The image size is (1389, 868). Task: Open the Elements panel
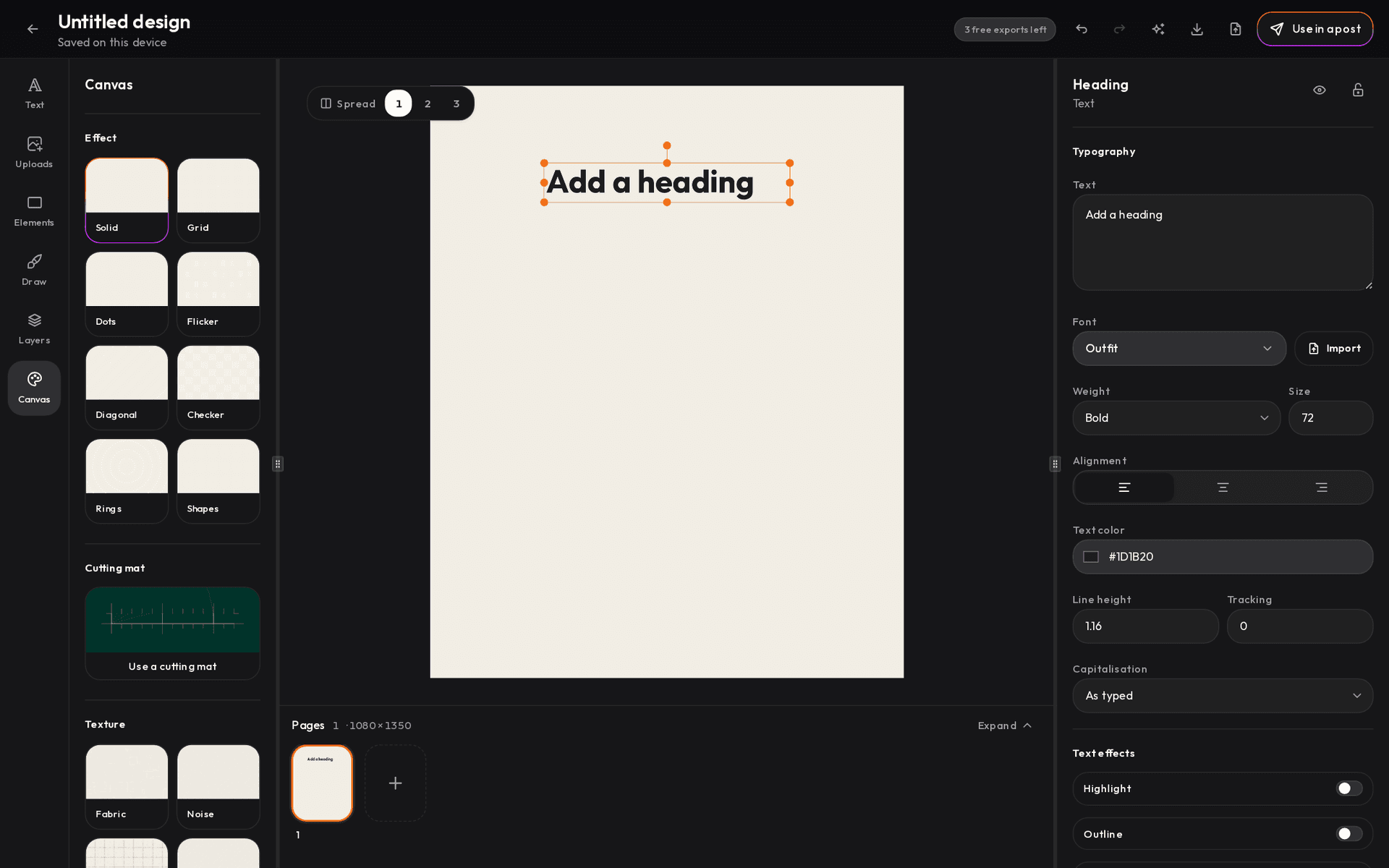[x=34, y=211]
